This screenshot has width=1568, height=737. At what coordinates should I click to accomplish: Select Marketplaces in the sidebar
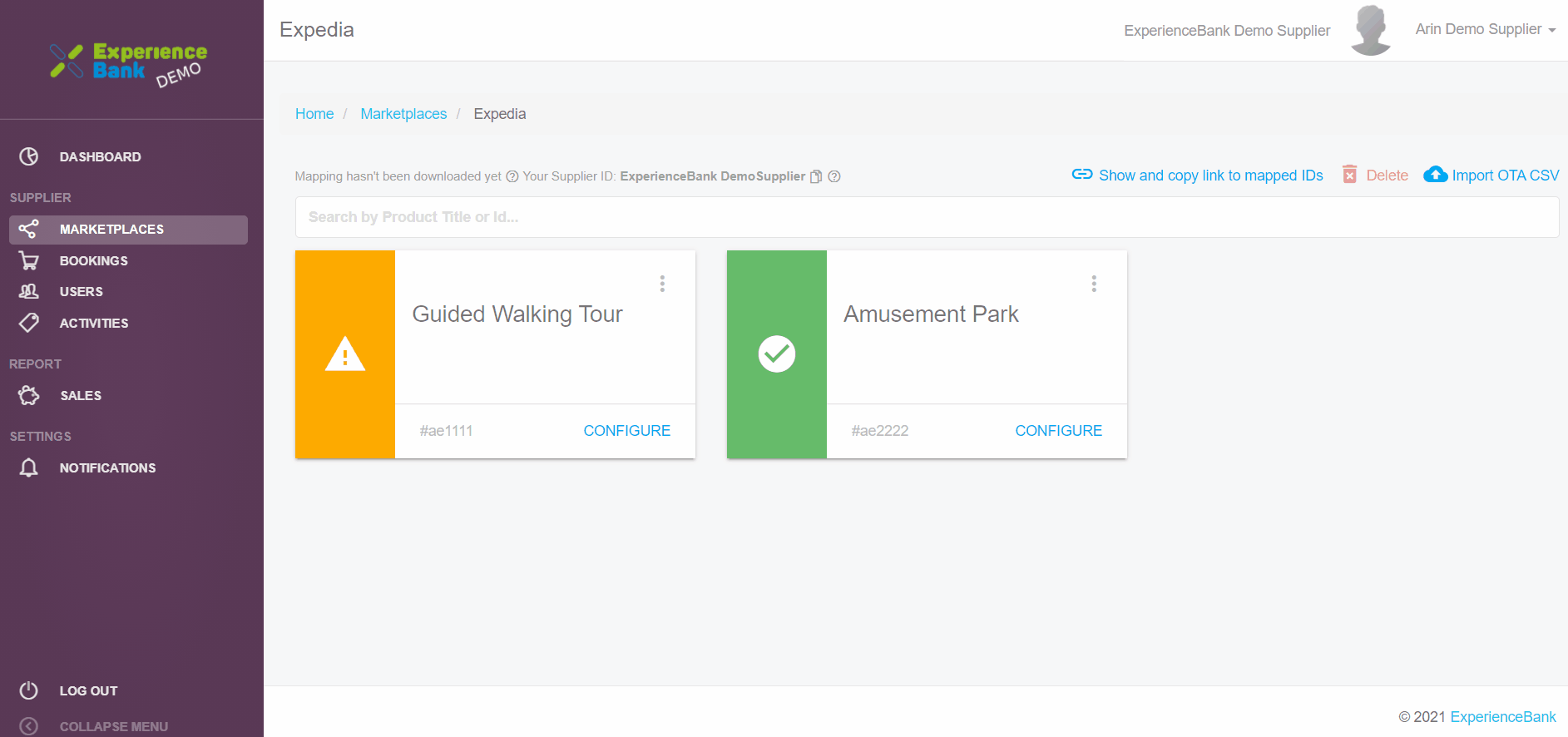[x=128, y=230]
